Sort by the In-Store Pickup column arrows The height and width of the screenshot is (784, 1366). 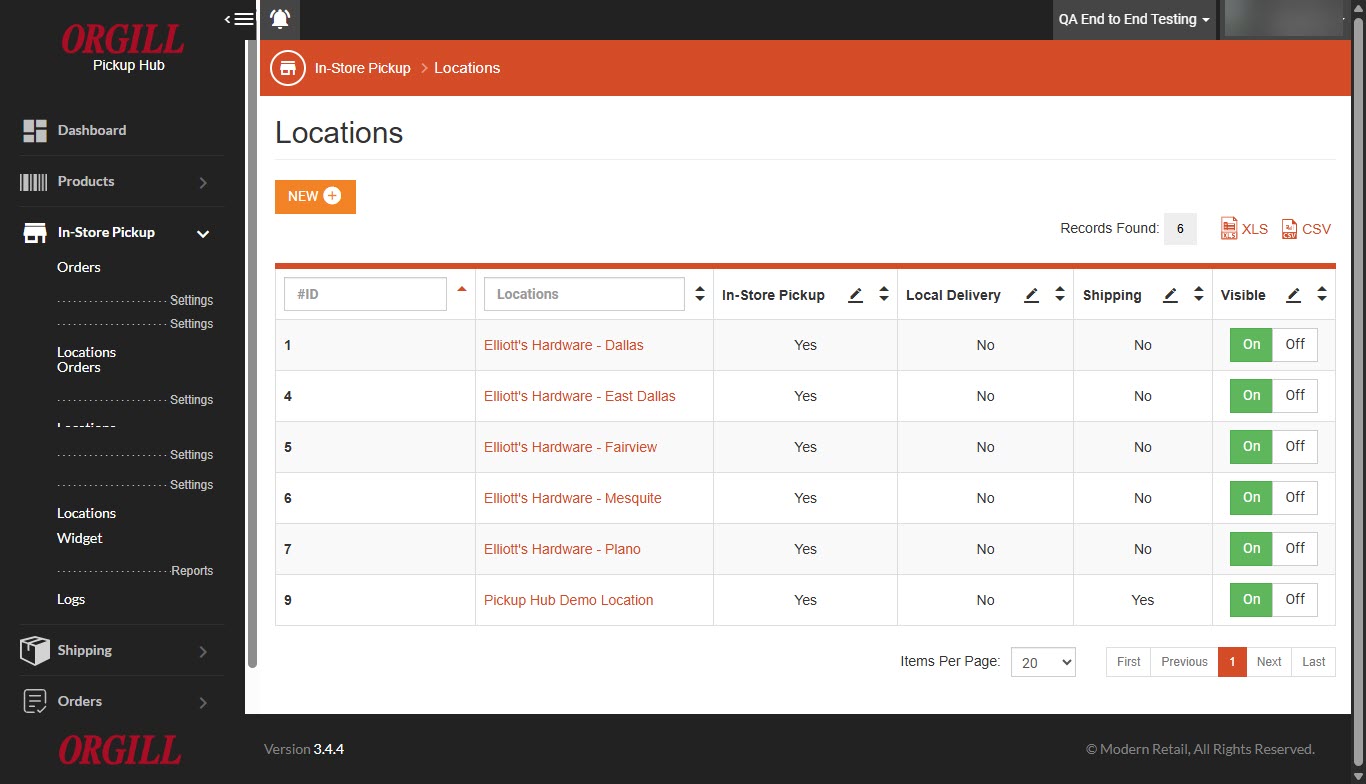pos(884,295)
